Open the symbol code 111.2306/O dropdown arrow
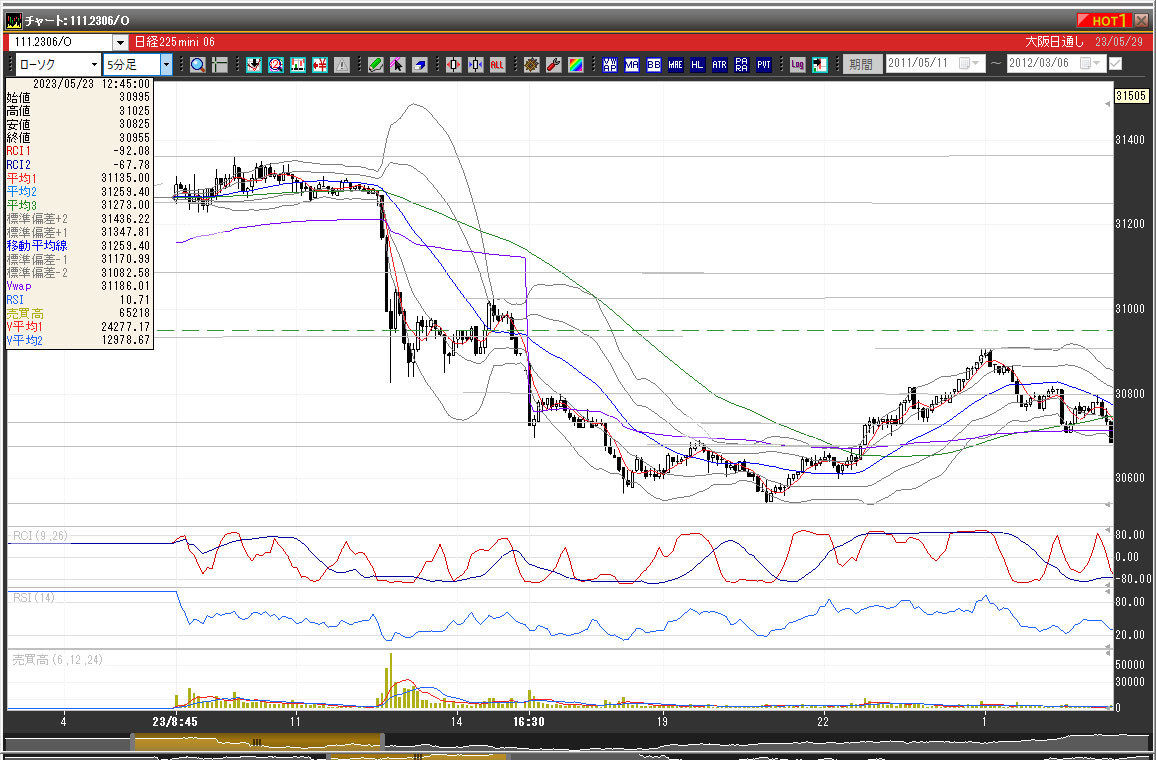The width and height of the screenshot is (1156, 760). pyautogui.click(x=120, y=43)
